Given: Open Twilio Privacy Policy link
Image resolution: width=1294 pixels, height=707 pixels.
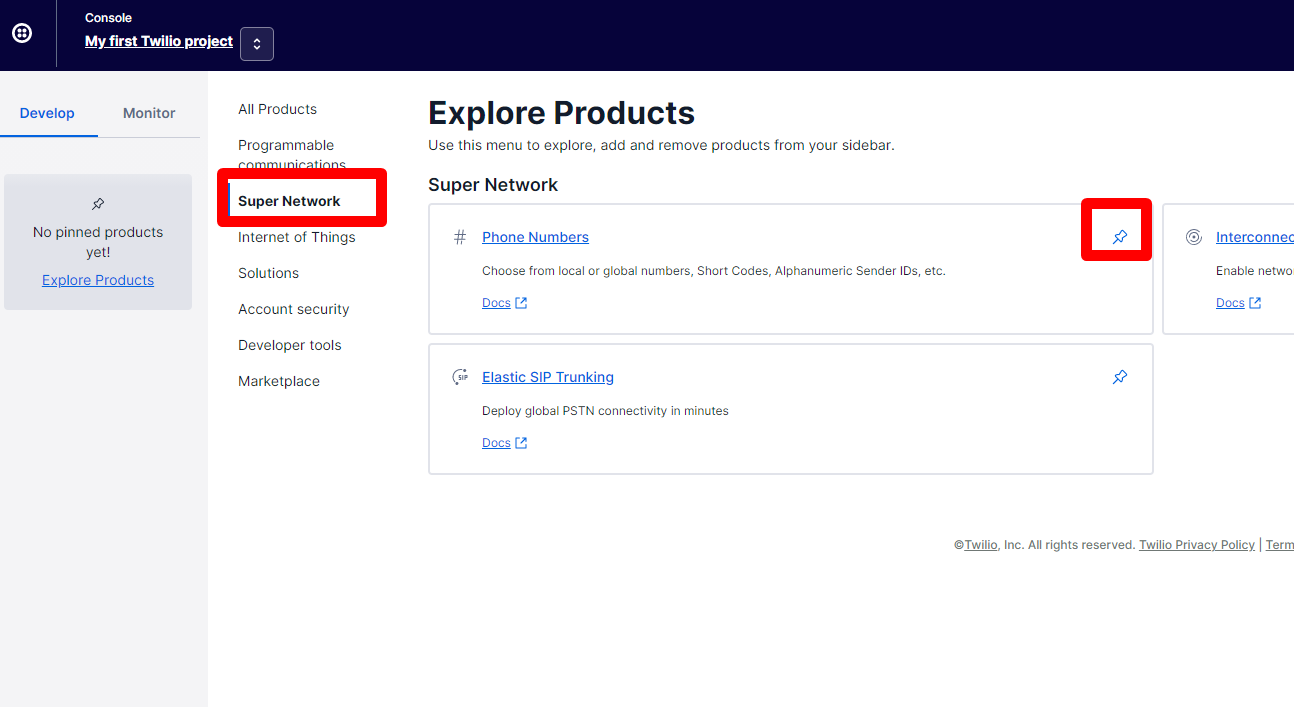Looking at the screenshot, I should click(1197, 545).
